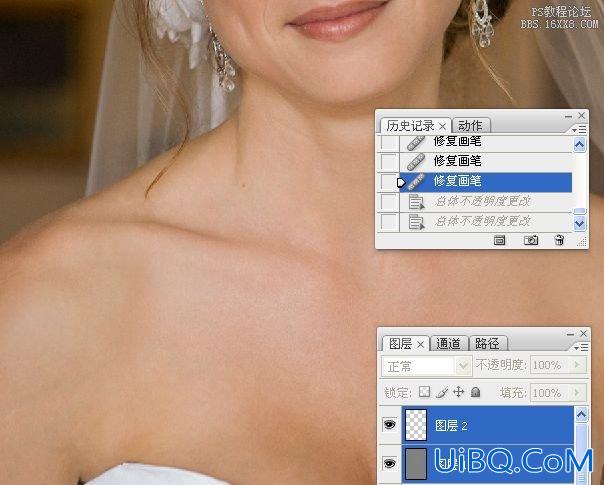Click the History panel scrollbar thumb
This screenshot has width=604, height=485.
(579, 211)
